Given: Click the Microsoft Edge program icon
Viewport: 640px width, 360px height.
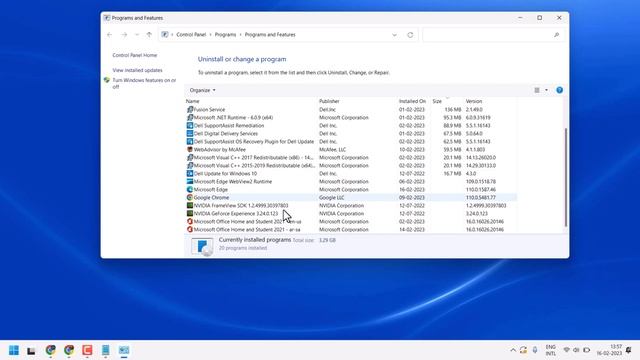Looking at the screenshot, I should tap(190, 189).
